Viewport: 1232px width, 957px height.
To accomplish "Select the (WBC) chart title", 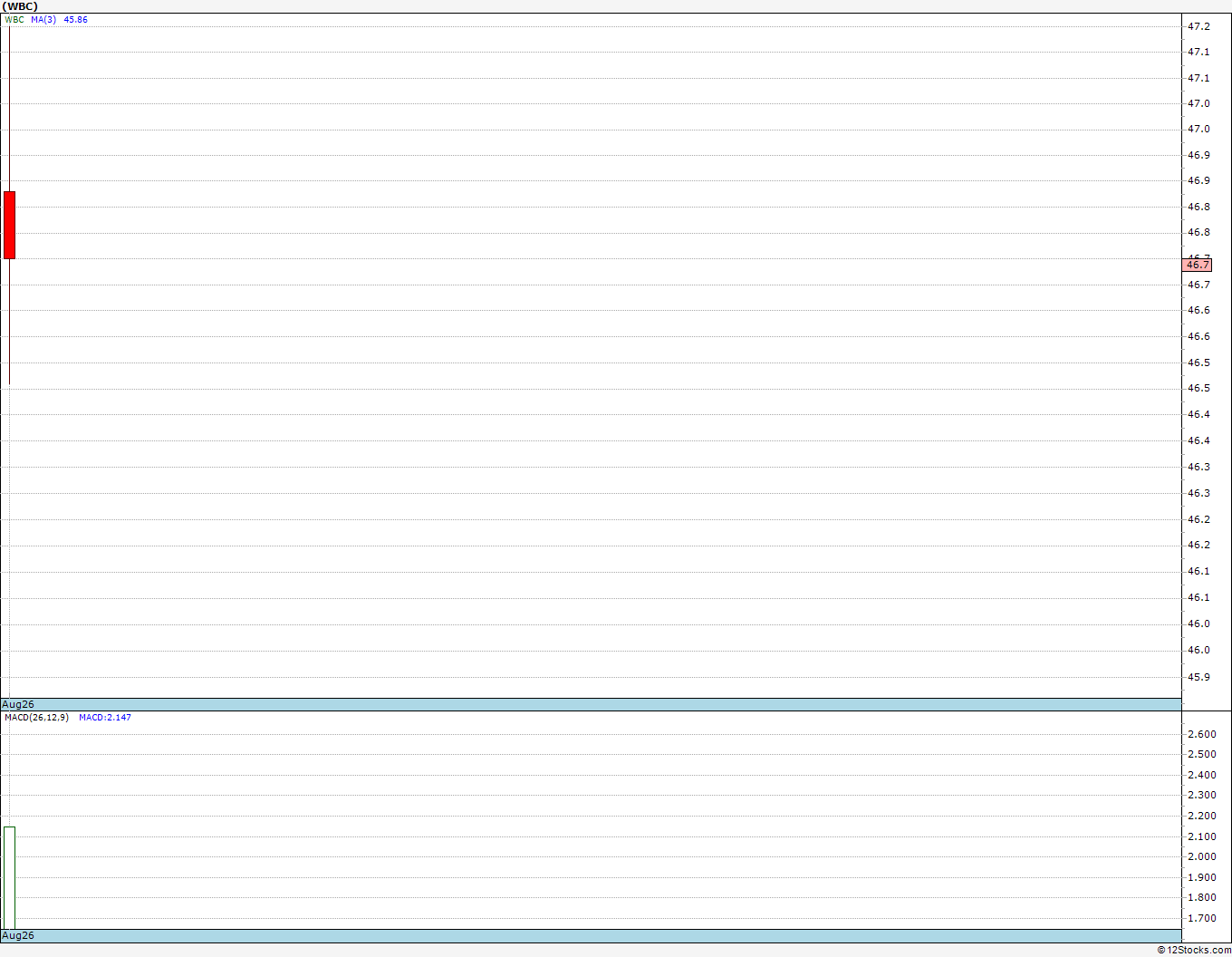I will [x=22, y=6].
